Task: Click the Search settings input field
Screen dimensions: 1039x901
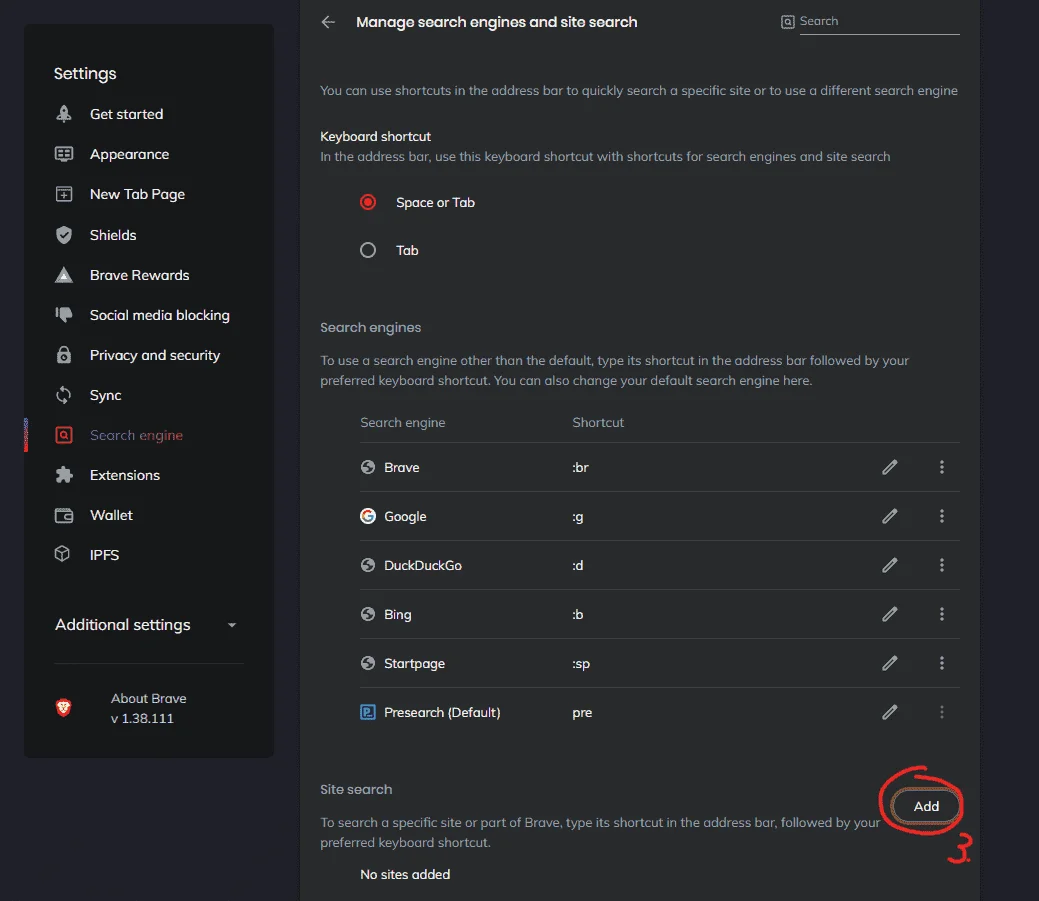Action: click(879, 21)
